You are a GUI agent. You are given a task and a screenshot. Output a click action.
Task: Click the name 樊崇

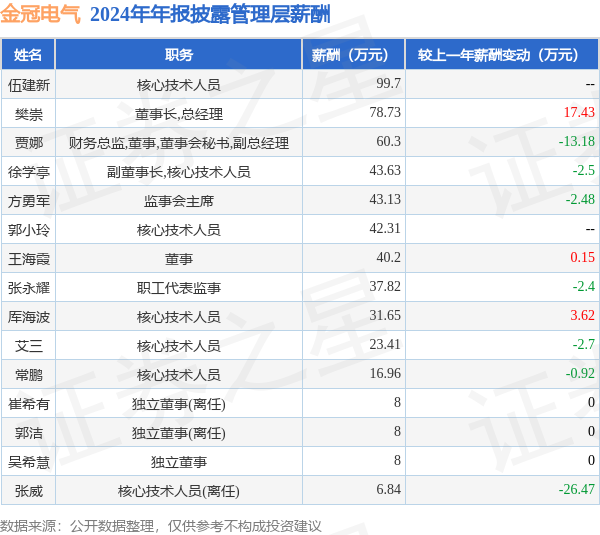pos(29,114)
